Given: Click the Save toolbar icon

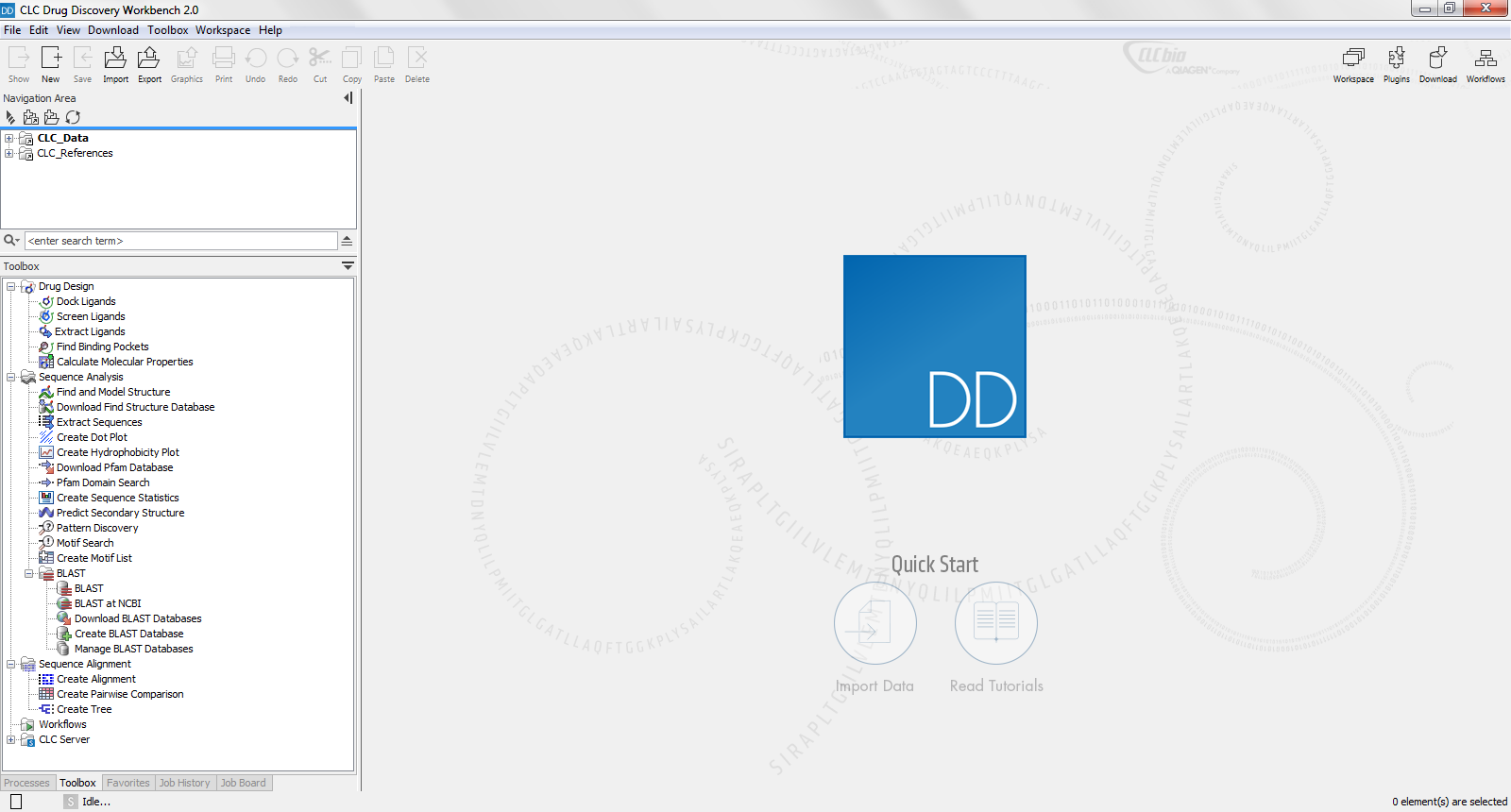Looking at the screenshot, I should tap(83, 59).
